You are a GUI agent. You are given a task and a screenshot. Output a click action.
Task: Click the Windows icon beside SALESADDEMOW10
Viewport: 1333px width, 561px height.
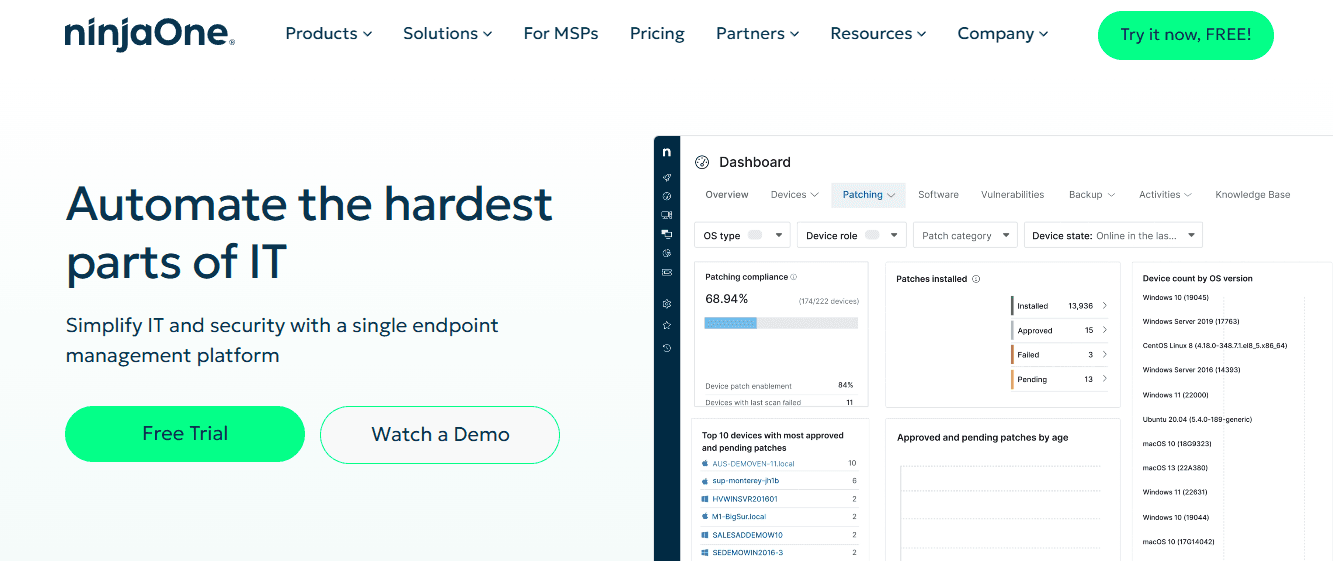(705, 535)
